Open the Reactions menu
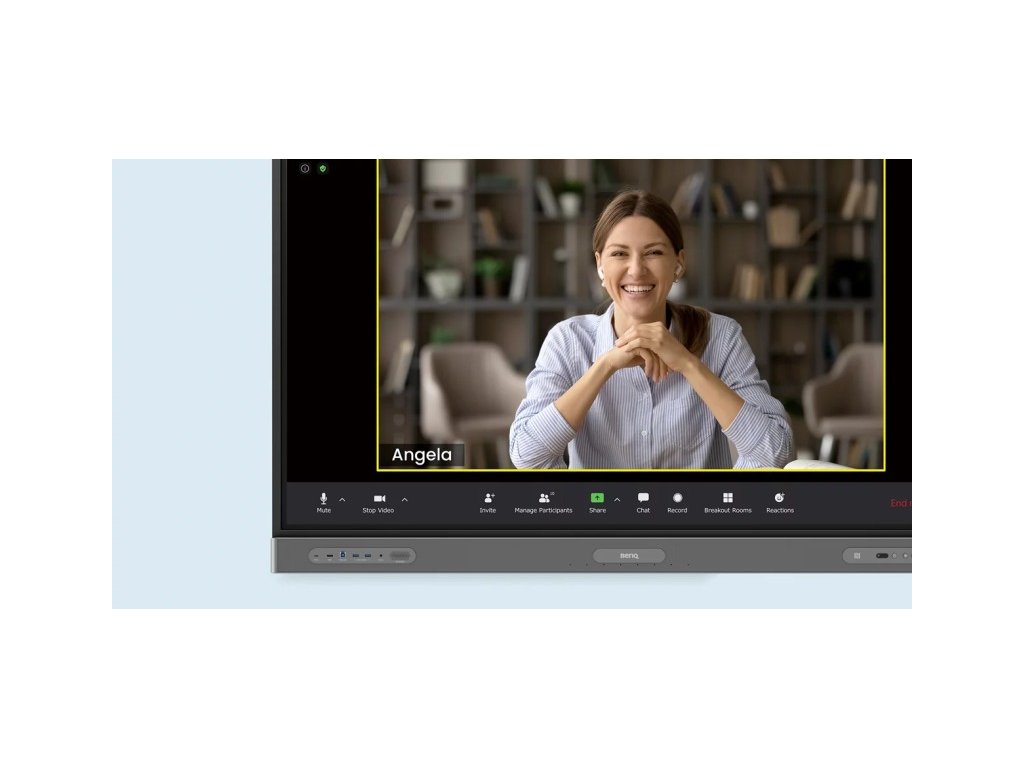The width and height of the screenshot is (1024, 768). [780, 503]
